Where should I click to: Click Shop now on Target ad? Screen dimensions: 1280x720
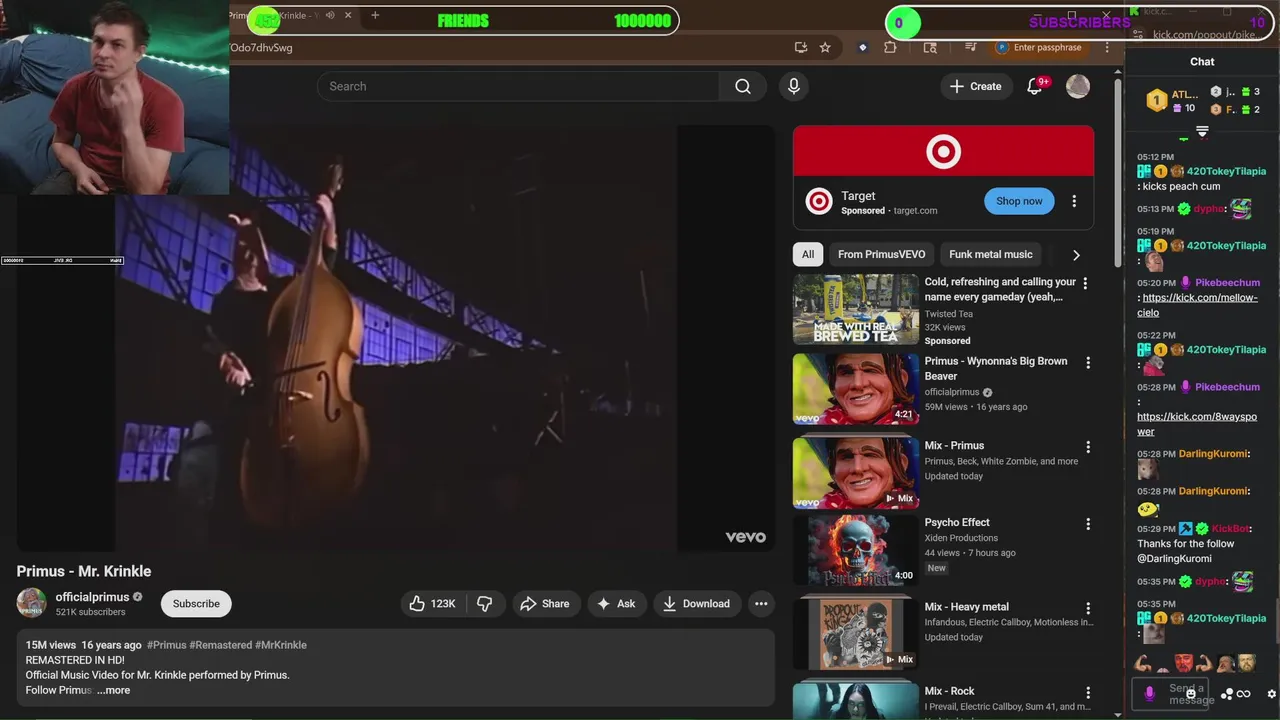click(x=1019, y=201)
